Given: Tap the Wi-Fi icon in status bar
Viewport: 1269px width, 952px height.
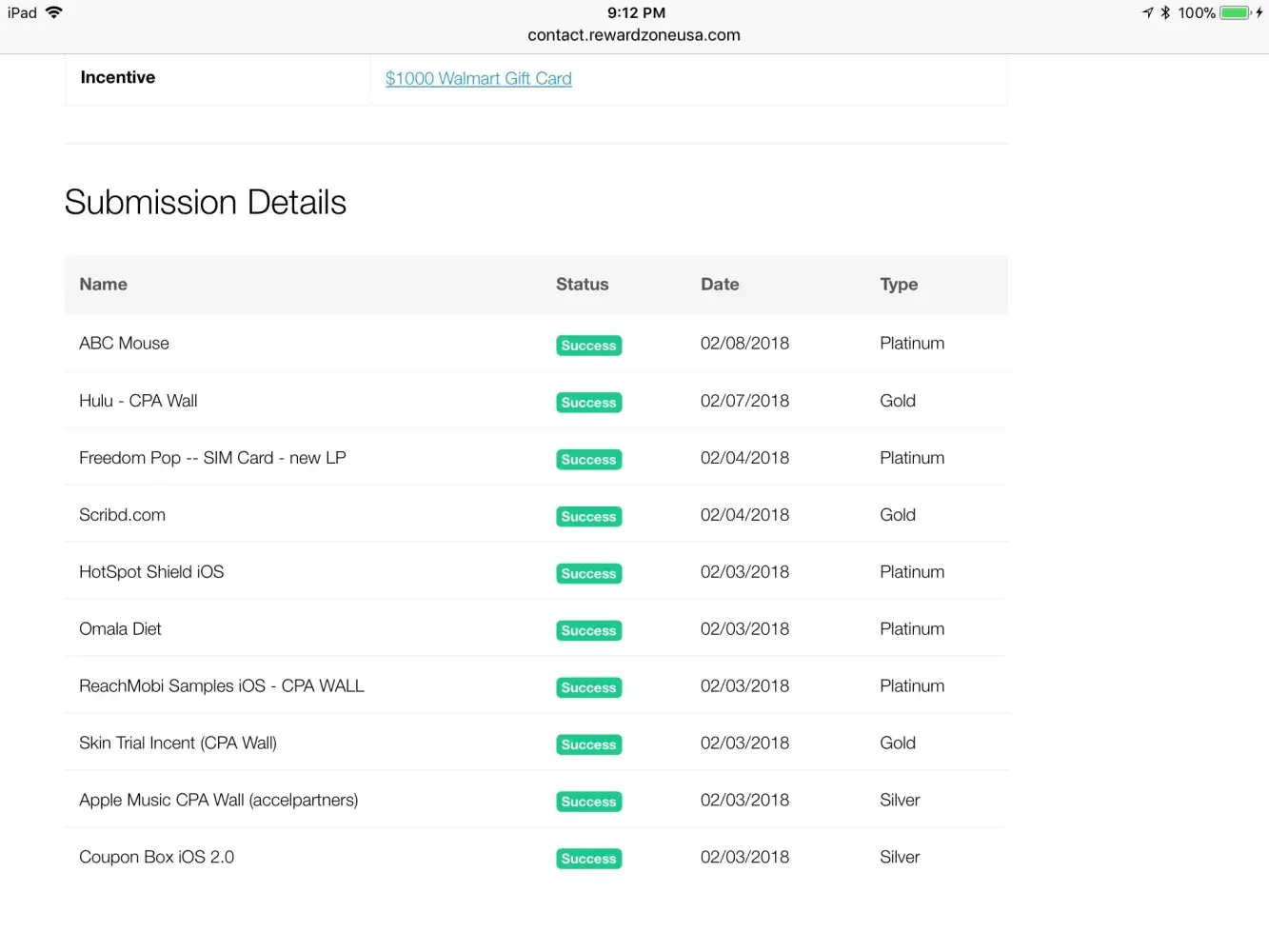Looking at the screenshot, I should pos(54,12).
